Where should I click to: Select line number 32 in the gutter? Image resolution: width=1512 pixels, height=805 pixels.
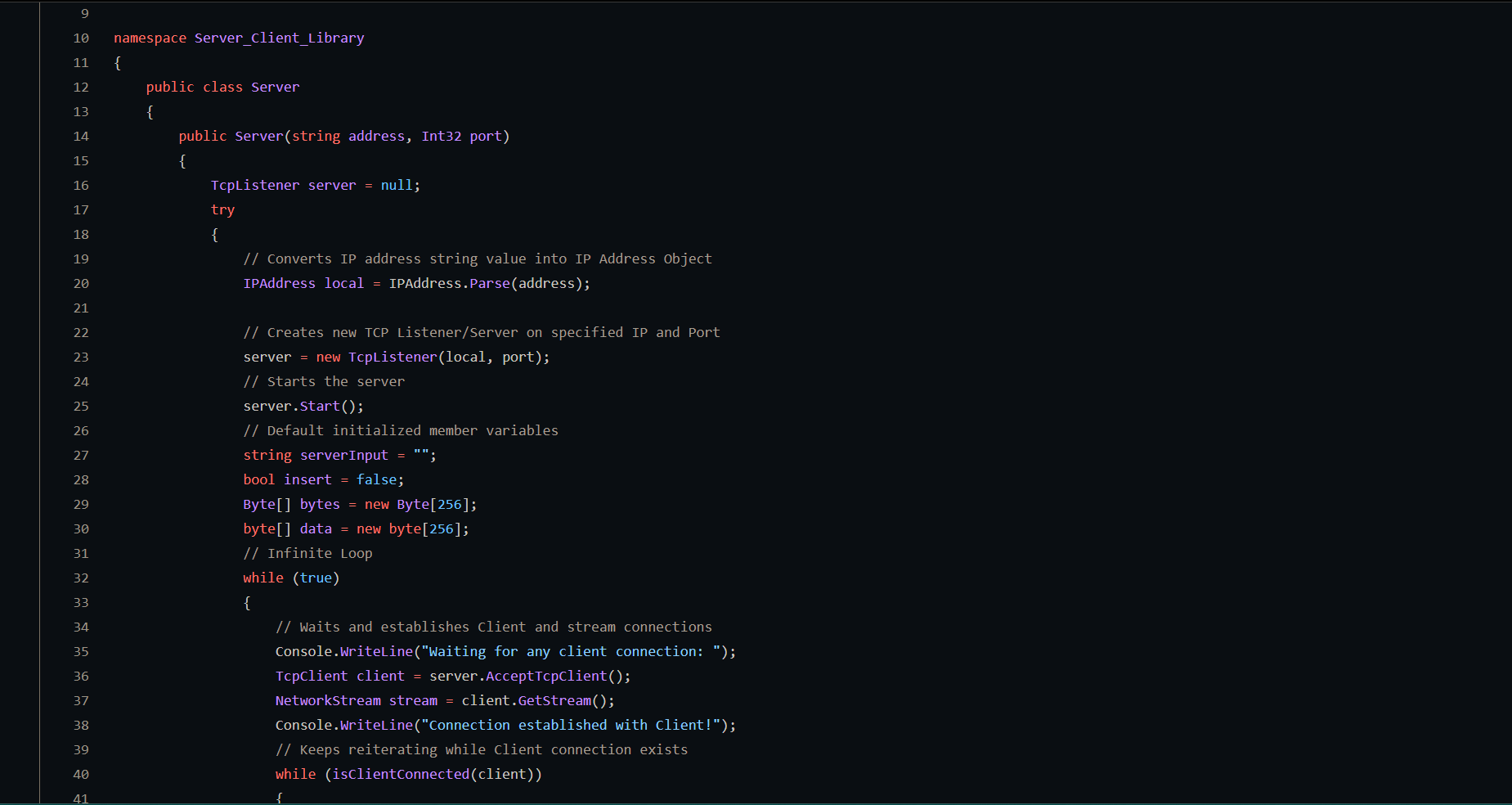pyautogui.click(x=81, y=578)
